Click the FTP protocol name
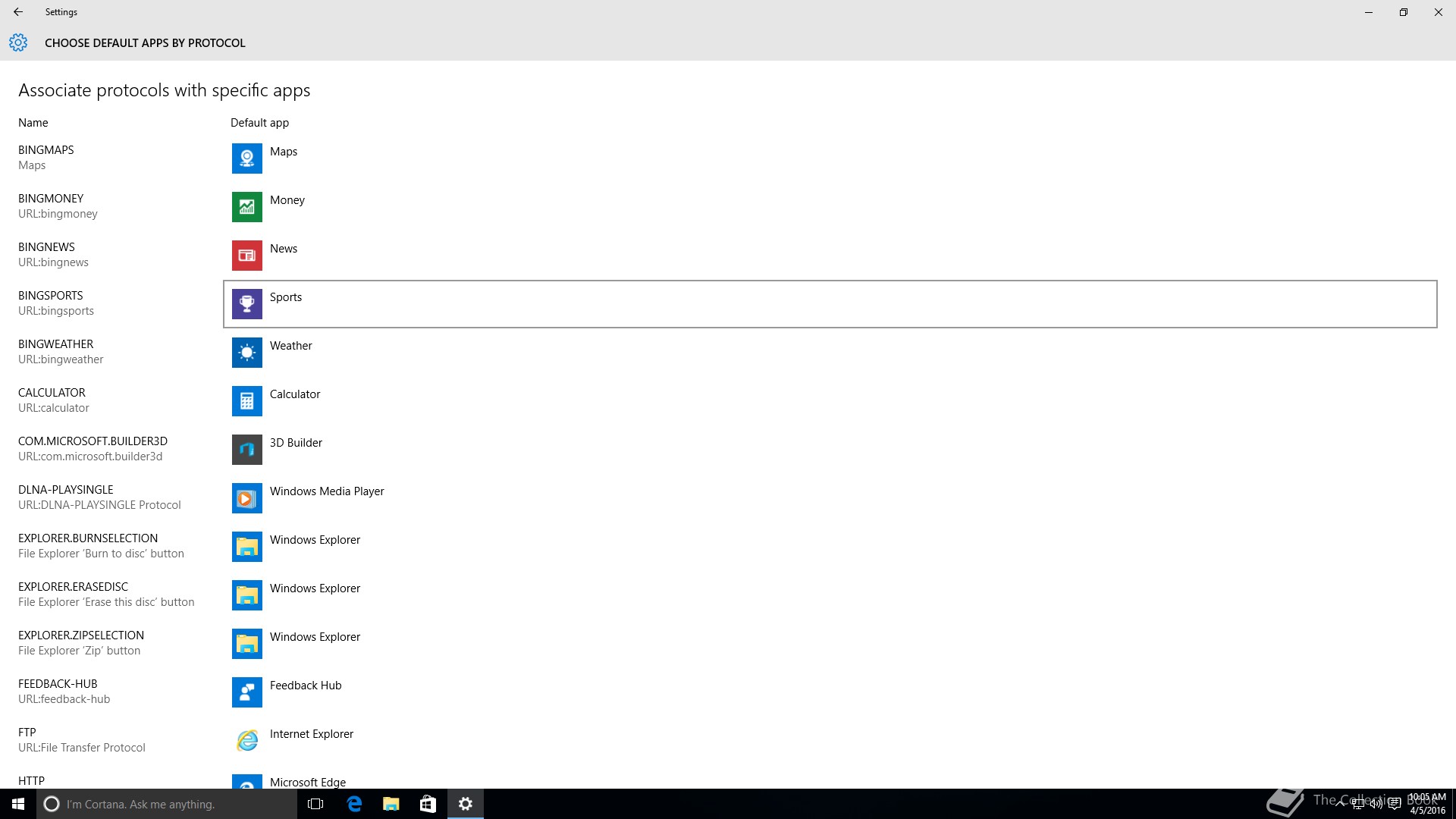 [x=27, y=733]
